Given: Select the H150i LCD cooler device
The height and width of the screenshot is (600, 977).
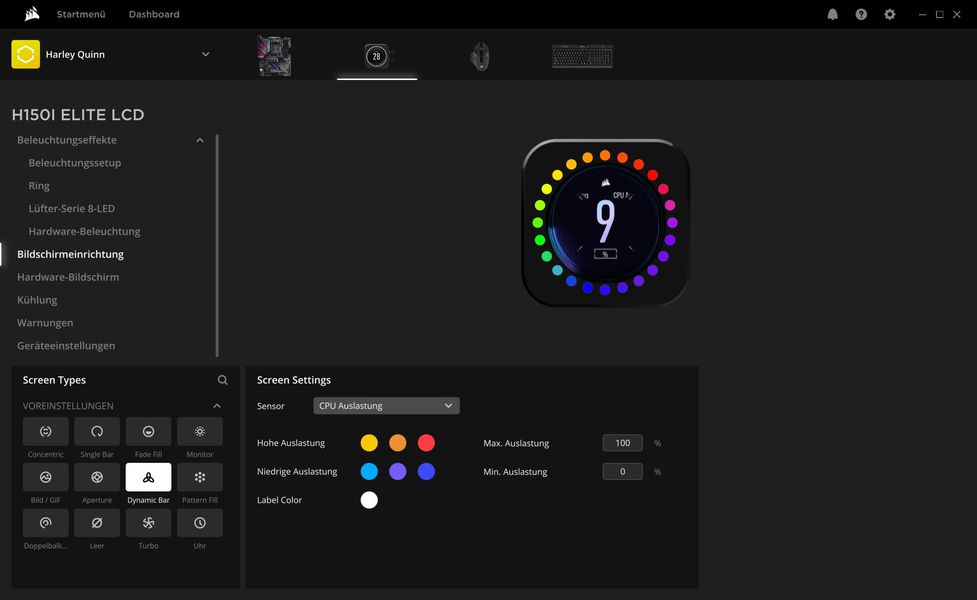Looking at the screenshot, I should tap(377, 56).
